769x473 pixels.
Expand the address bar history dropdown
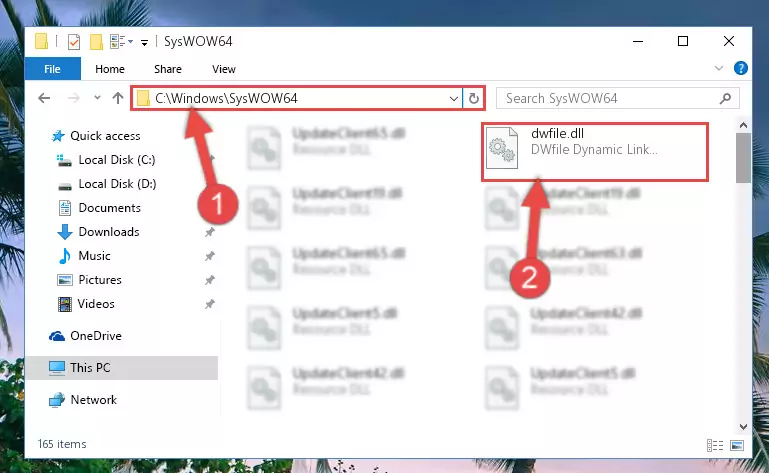454,99
